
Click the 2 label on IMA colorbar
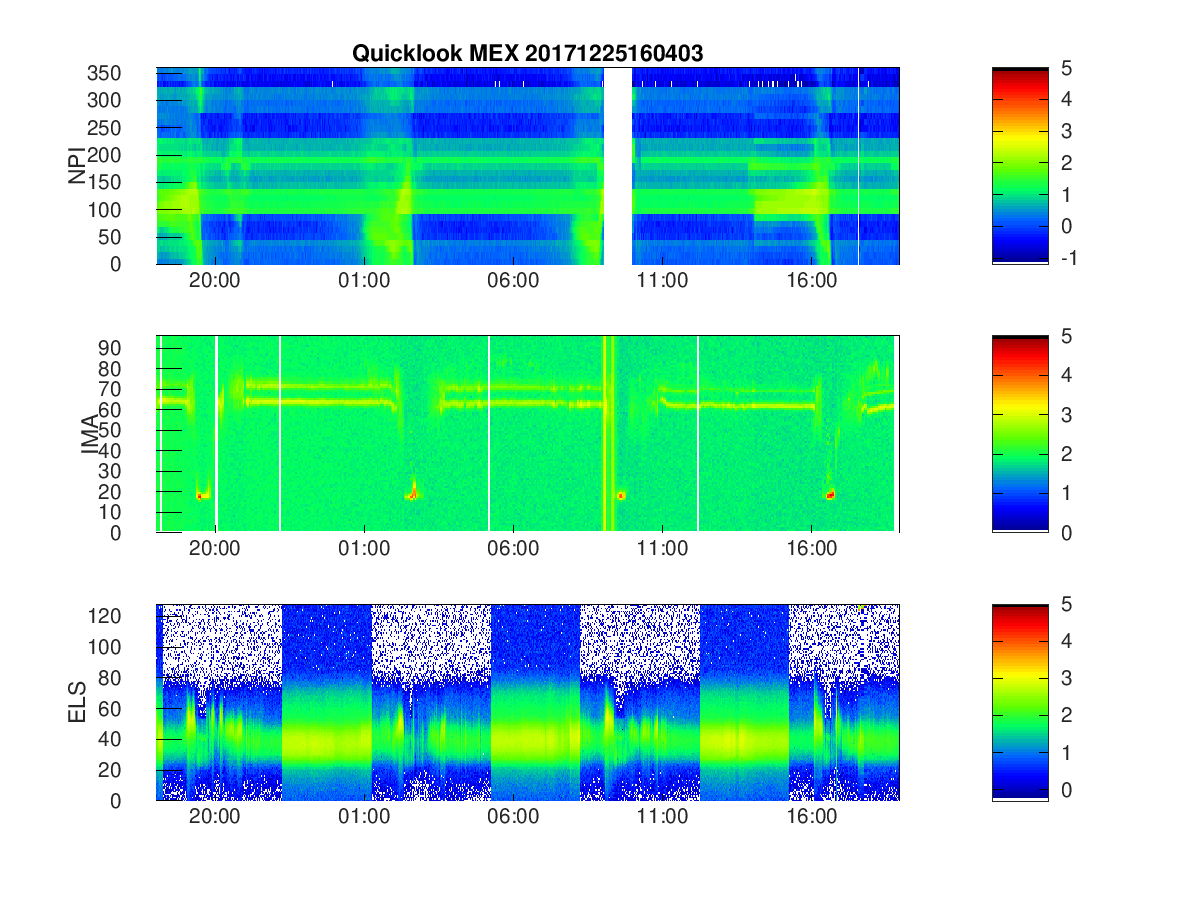point(1066,453)
